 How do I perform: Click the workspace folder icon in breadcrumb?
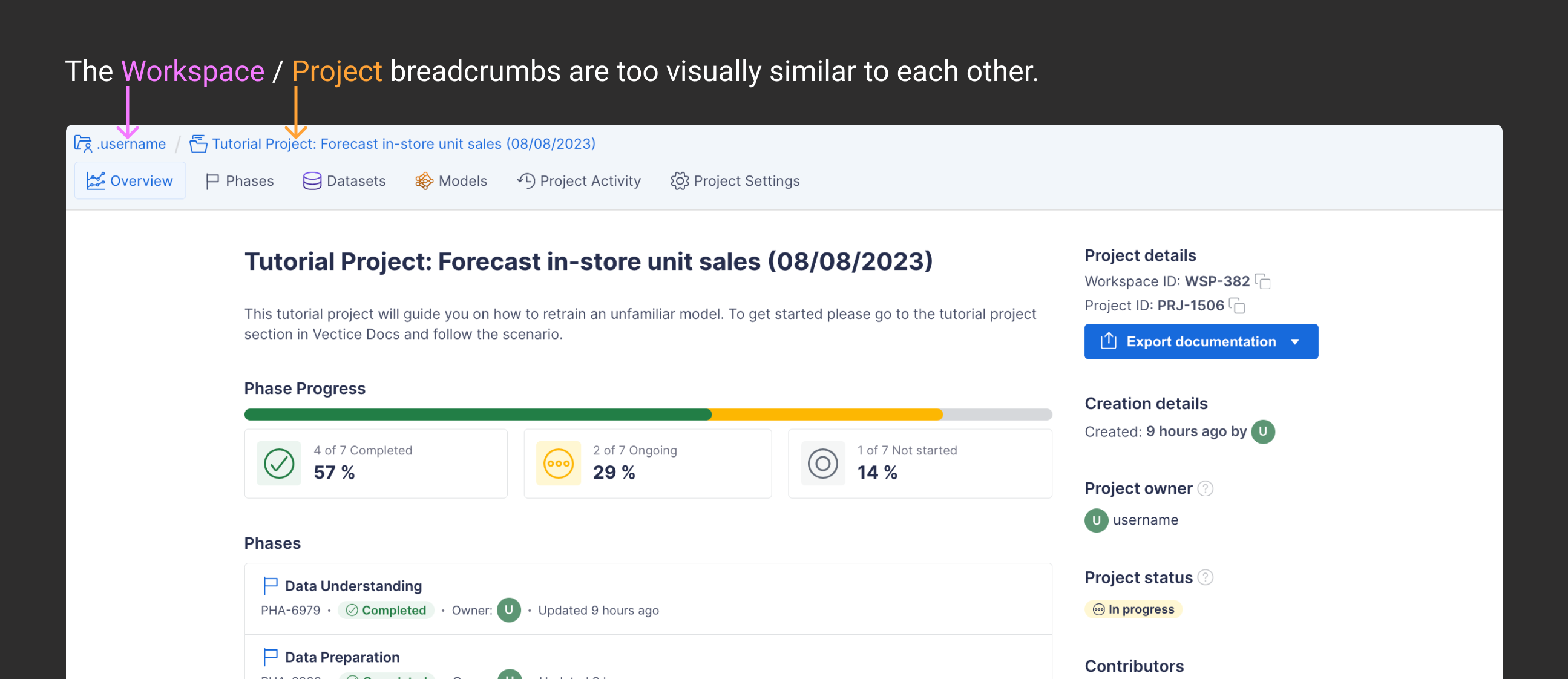pyautogui.click(x=83, y=143)
